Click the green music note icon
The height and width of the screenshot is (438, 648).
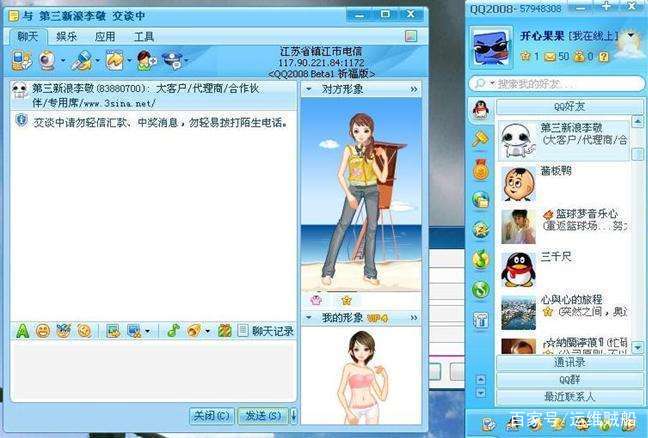point(174,331)
